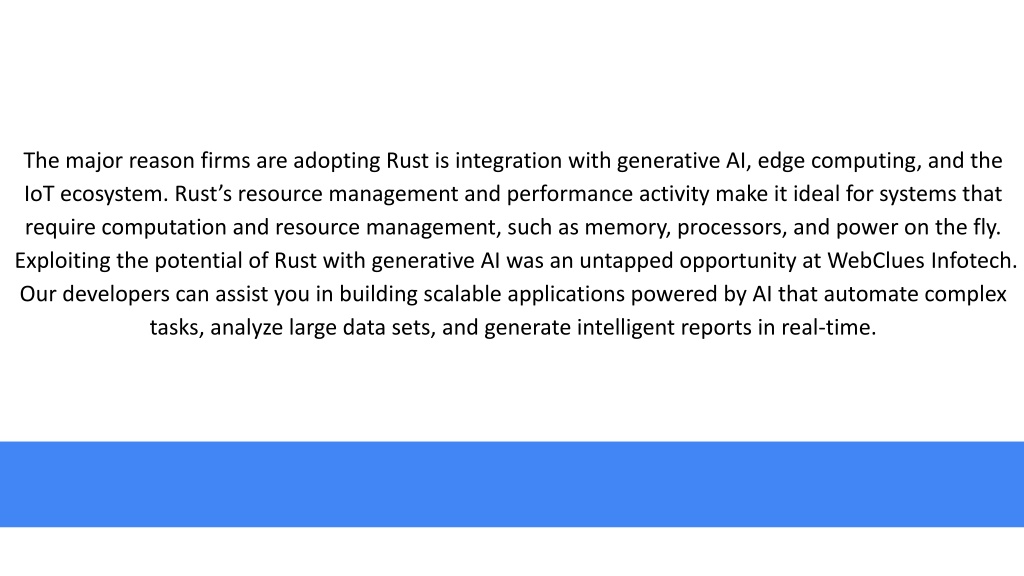The image size is (1024, 576).
Task: Click 'tasks' starting the last line
Action: [174, 327]
